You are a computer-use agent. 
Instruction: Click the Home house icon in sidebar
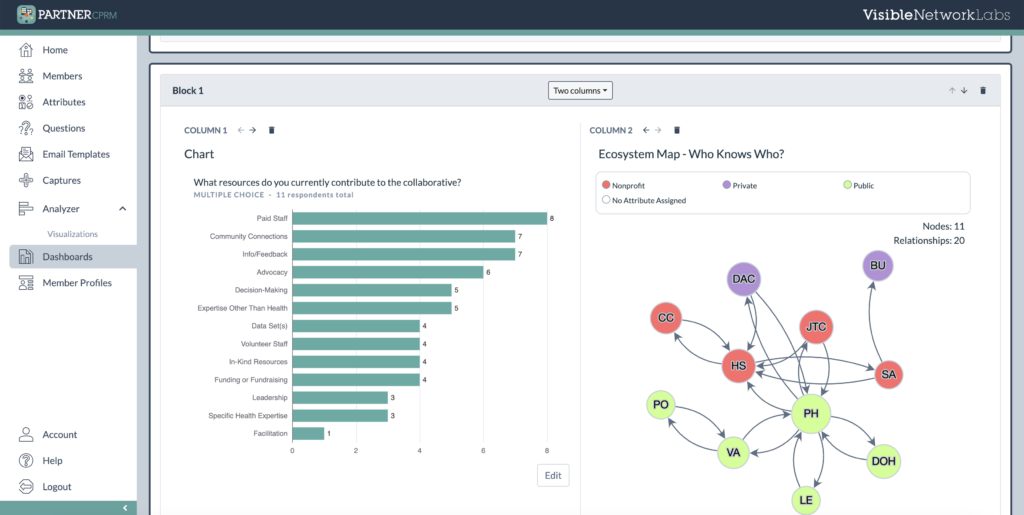(26, 50)
